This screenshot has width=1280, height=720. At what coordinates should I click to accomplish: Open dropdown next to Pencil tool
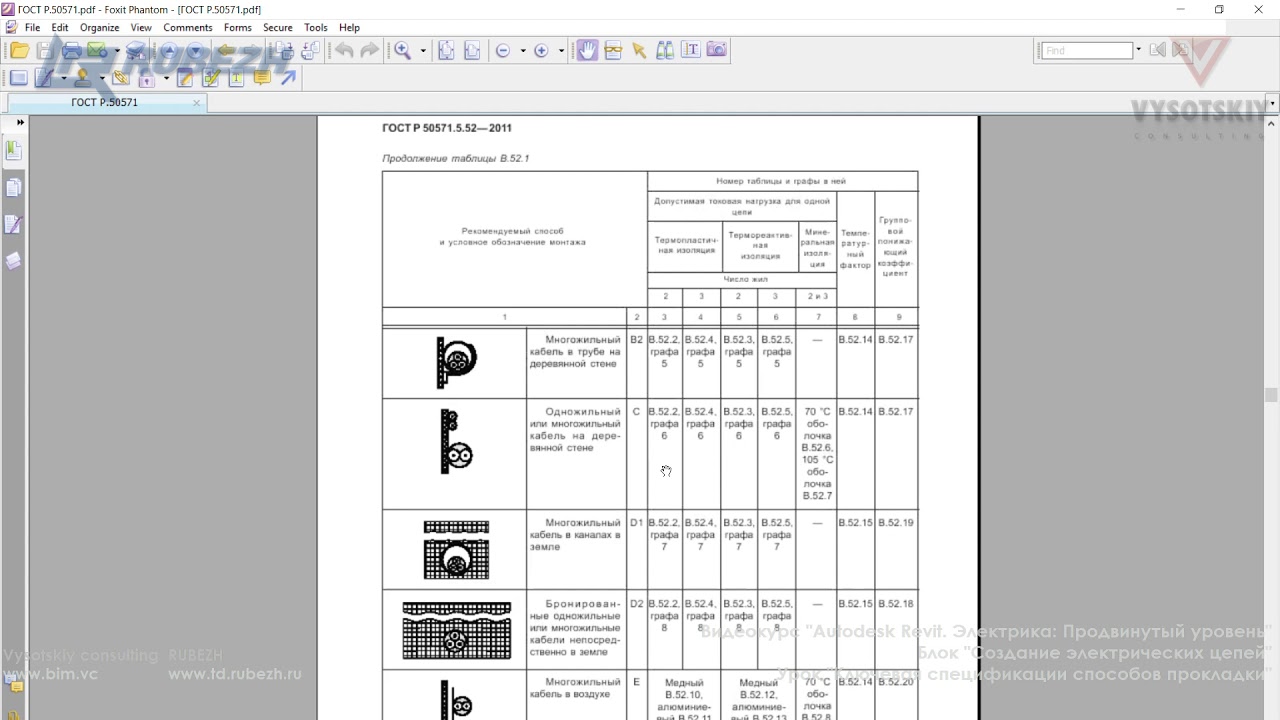[64, 78]
